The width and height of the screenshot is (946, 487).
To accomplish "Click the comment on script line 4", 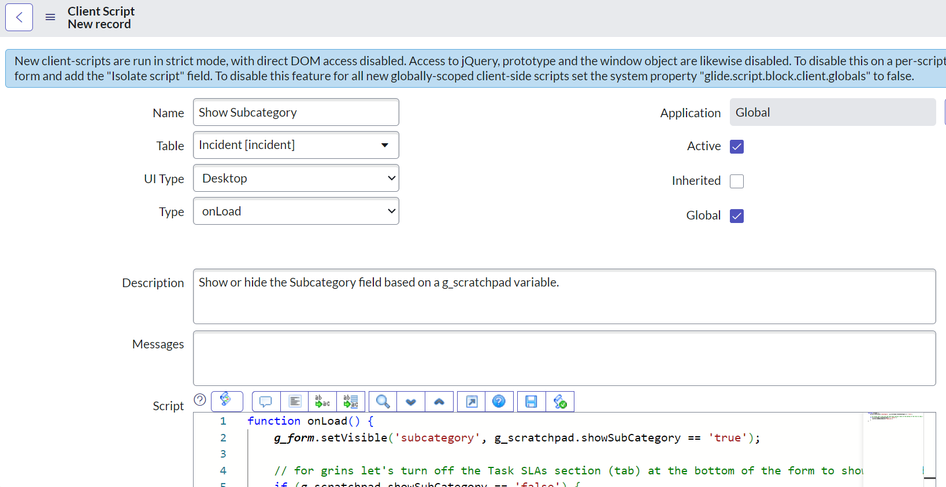I will click(x=568, y=471).
